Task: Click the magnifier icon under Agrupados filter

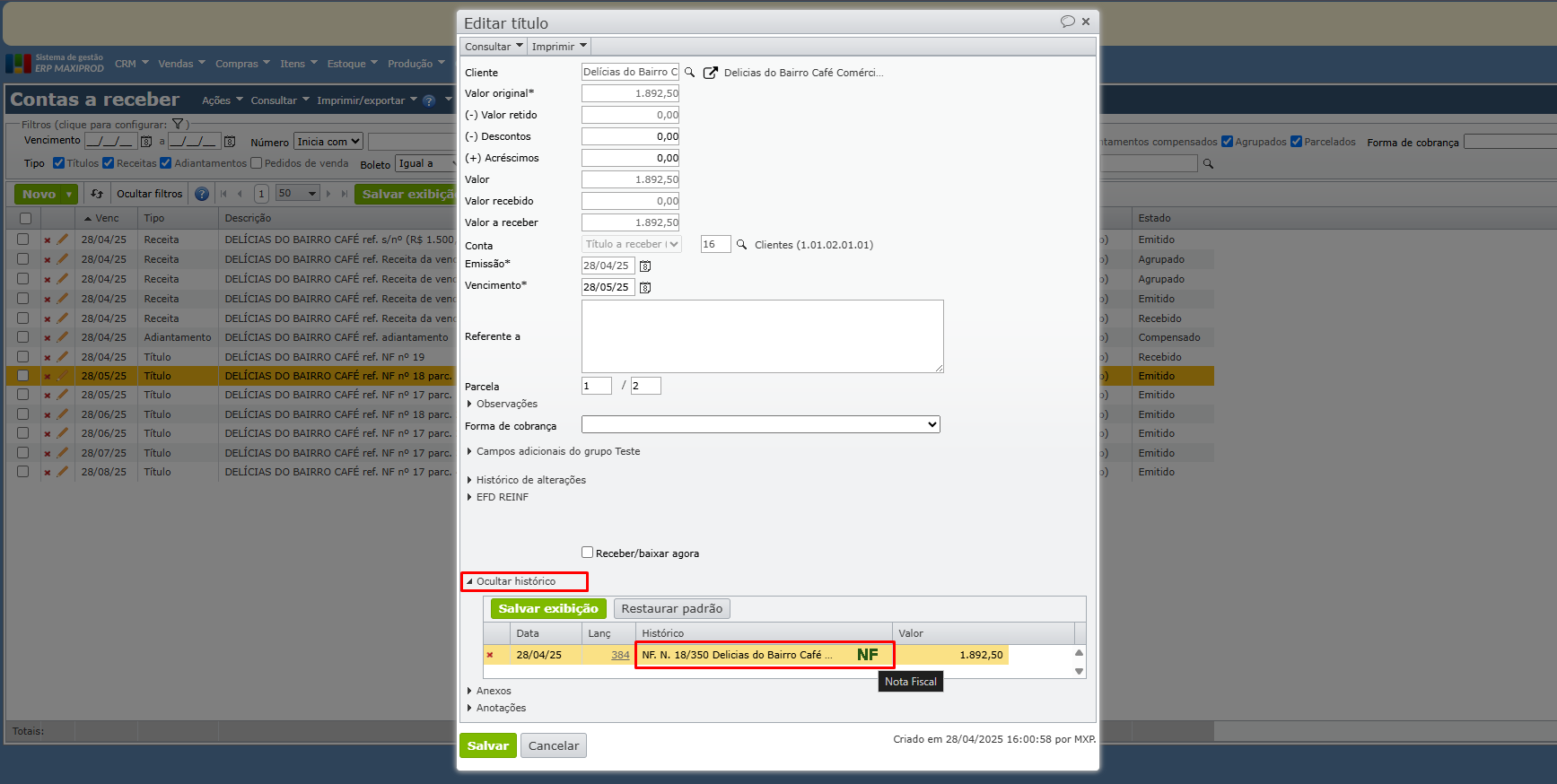Action: [x=1208, y=164]
